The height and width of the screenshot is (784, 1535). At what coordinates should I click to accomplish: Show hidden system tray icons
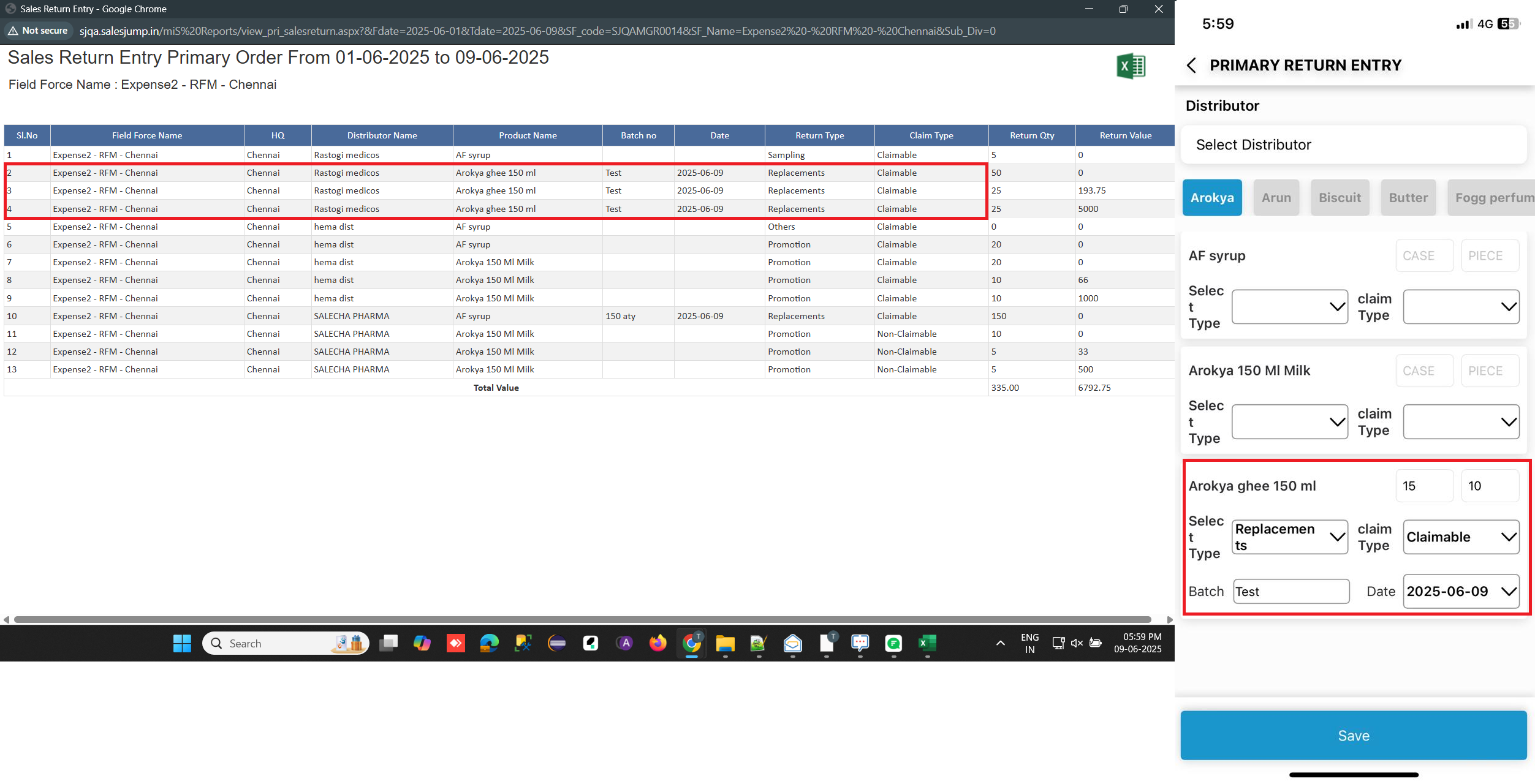(1000, 643)
